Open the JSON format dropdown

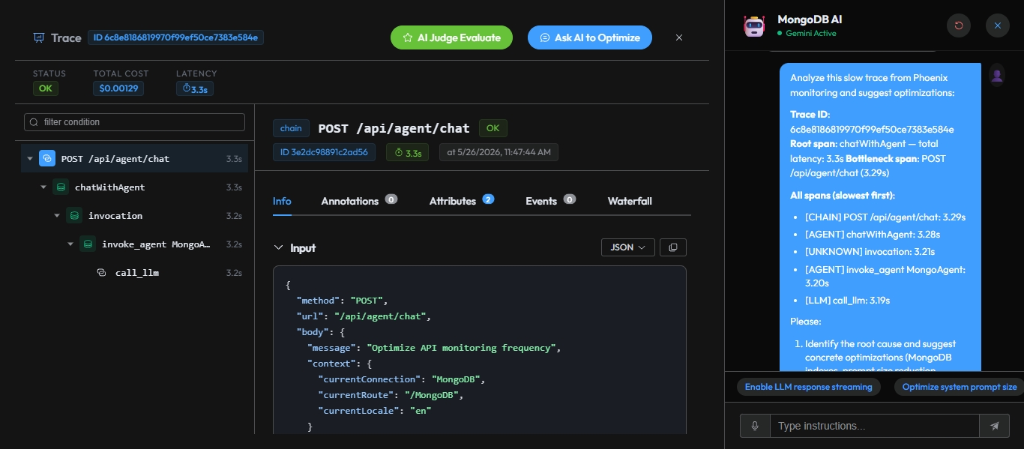click(x=628, y=247)
